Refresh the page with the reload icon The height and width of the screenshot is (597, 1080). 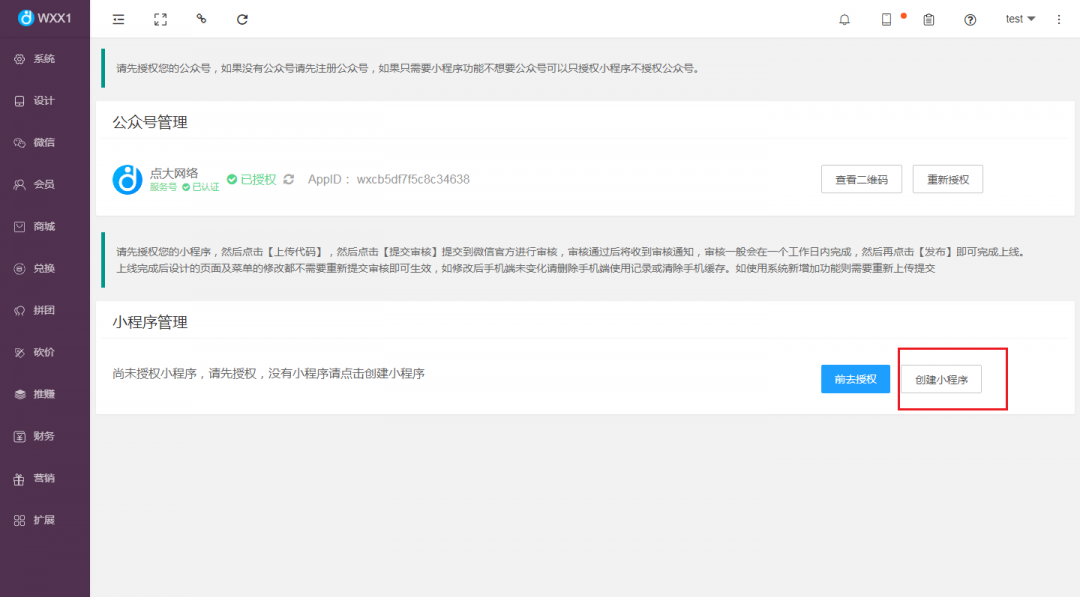(x=241, y=18)
